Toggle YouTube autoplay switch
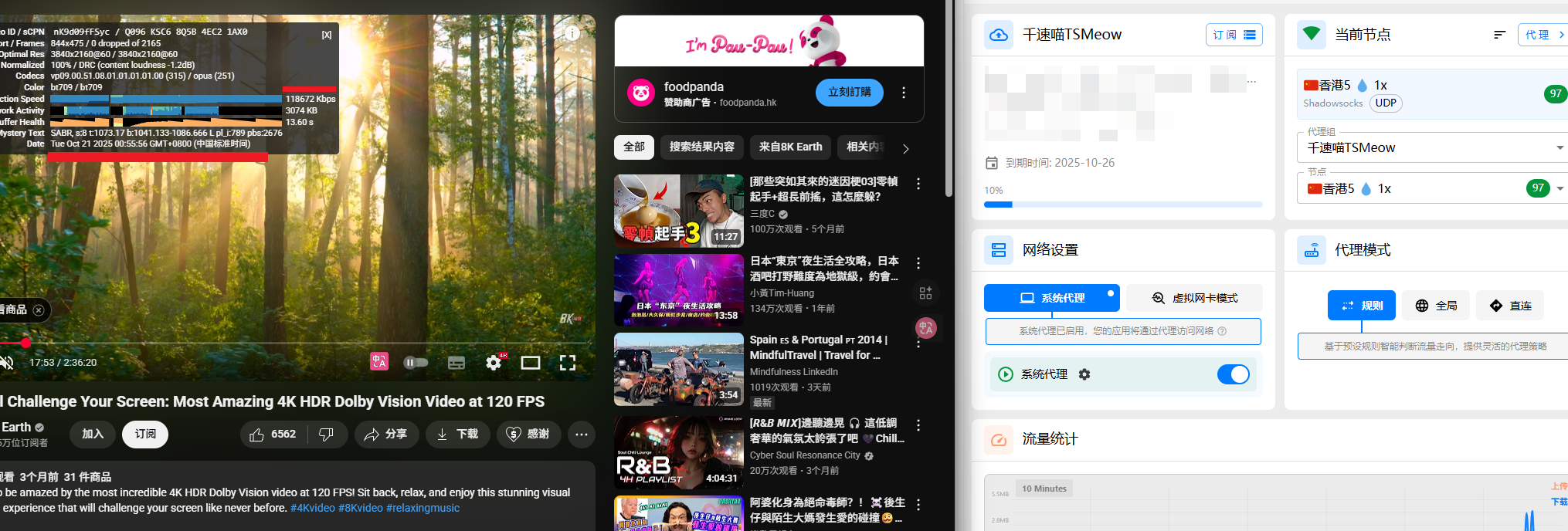Viewport: 1568px width, 531px height. pyautogui.click(x=416, y=363)
